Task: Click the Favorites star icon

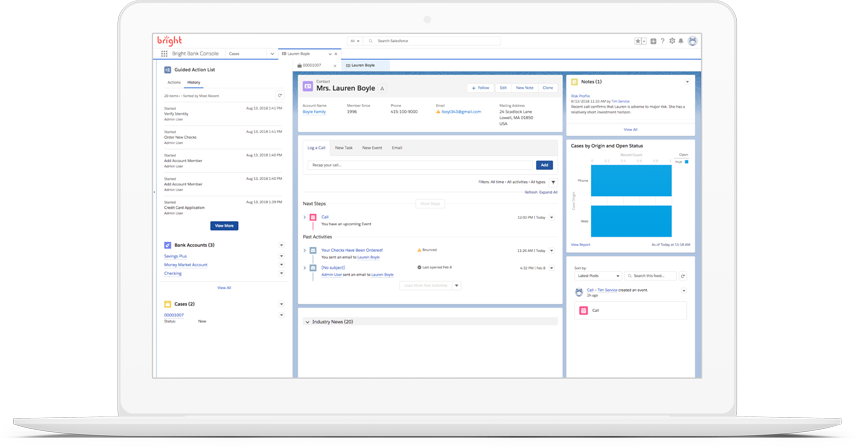Action: tap(638, 41)
